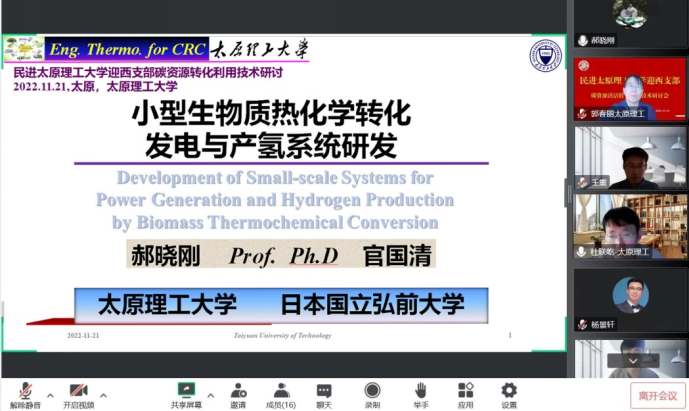Click 'by Biomass Thermochemical Conversion' line

275,222
